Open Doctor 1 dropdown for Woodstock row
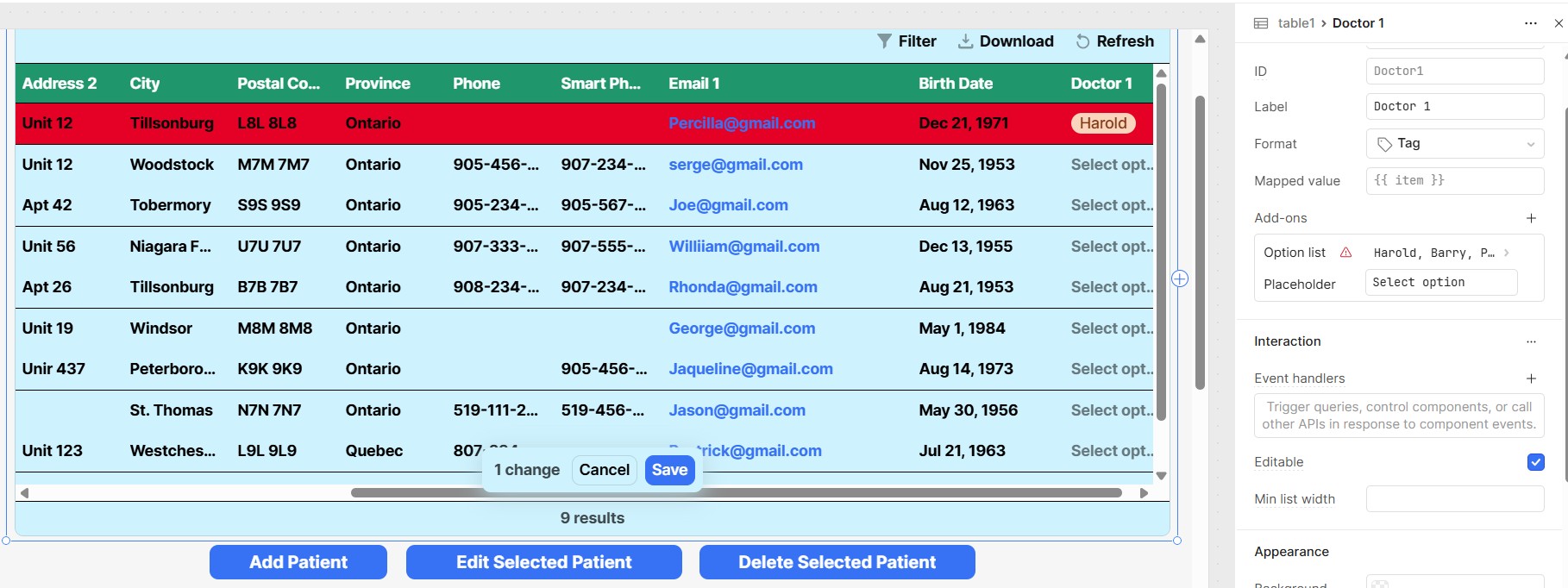 (1111, 165)
